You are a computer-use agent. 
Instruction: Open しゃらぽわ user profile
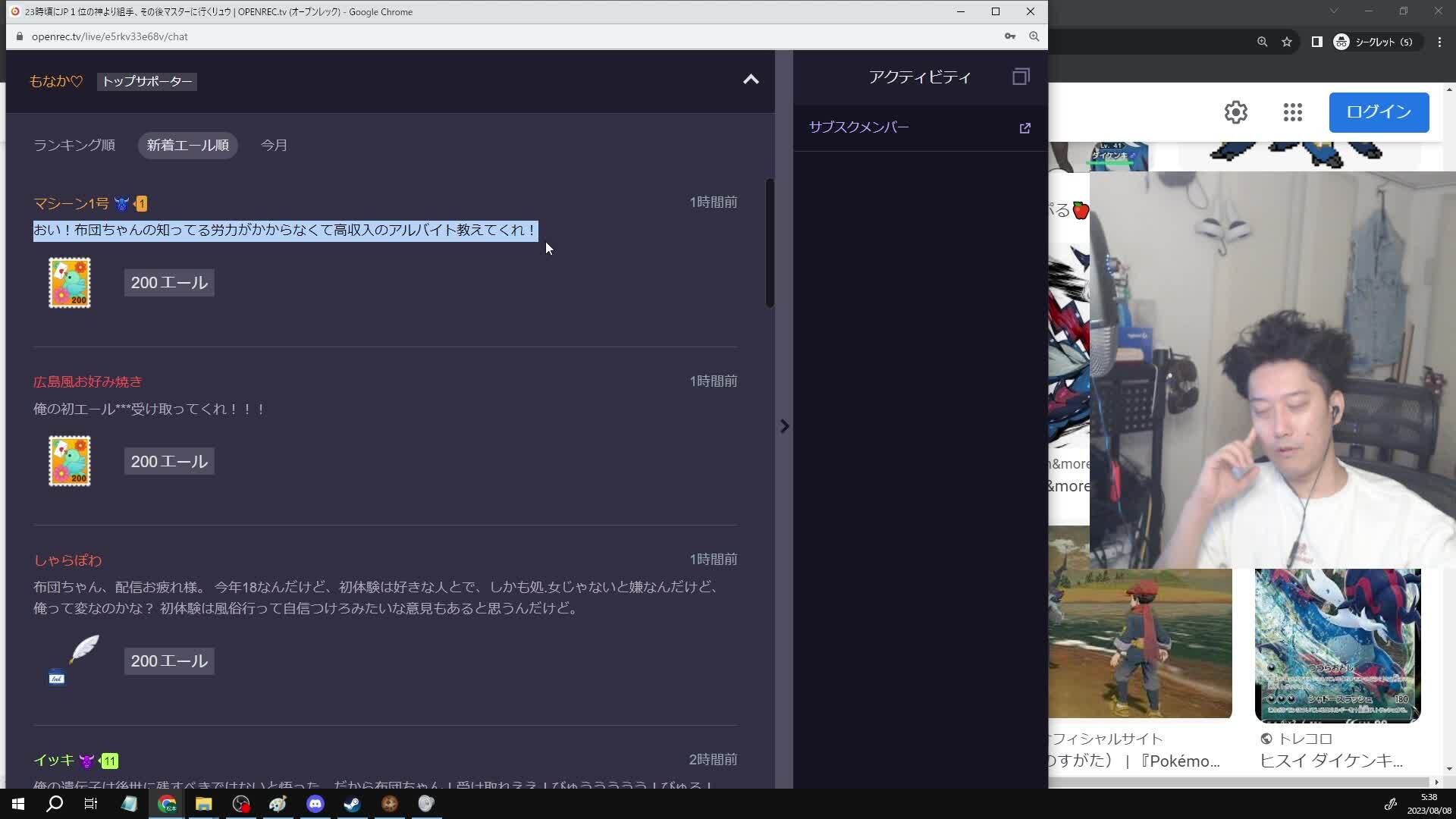pyautogui.click(x=67, y=560)
